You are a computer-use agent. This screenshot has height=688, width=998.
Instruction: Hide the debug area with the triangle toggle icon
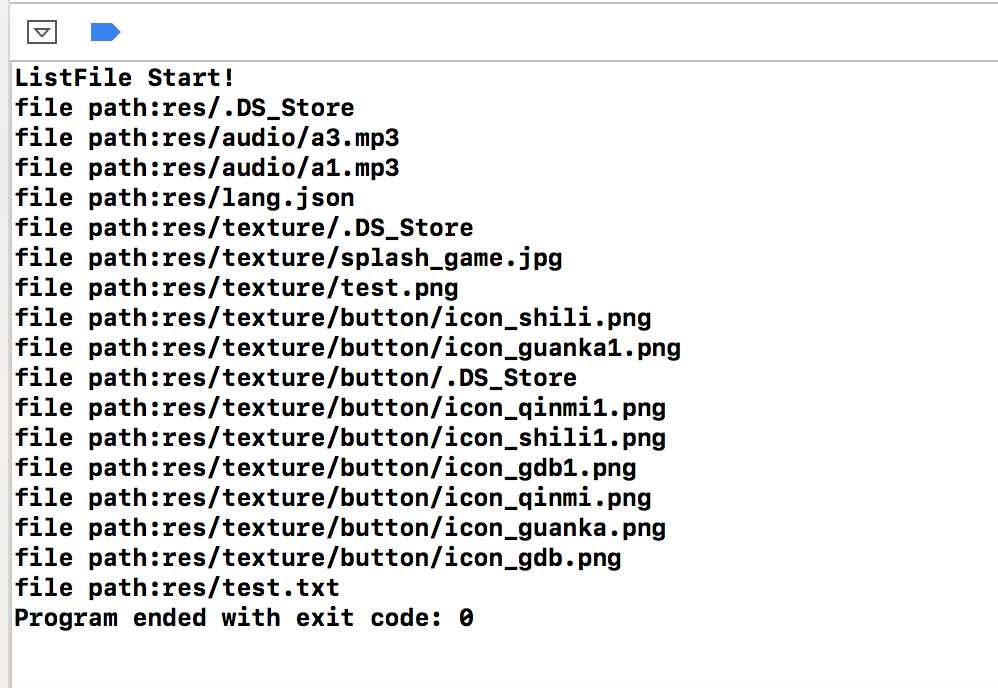point(42,32)
